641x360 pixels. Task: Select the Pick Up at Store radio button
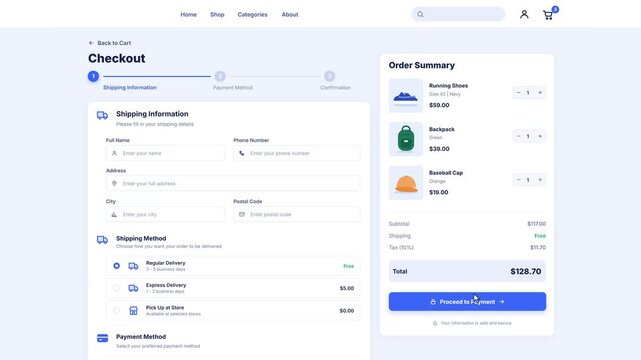tap(117, 311)
